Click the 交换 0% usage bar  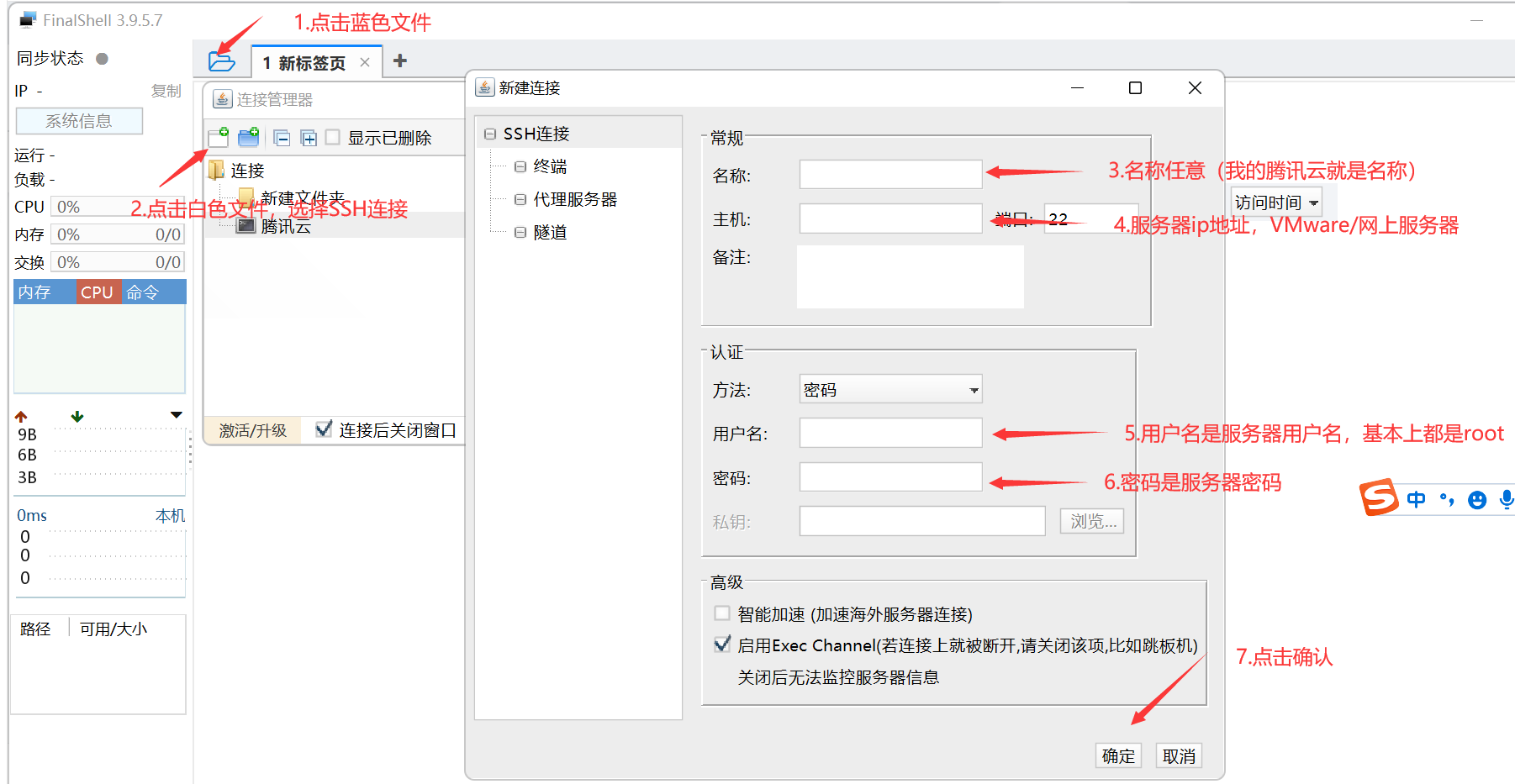117,262
